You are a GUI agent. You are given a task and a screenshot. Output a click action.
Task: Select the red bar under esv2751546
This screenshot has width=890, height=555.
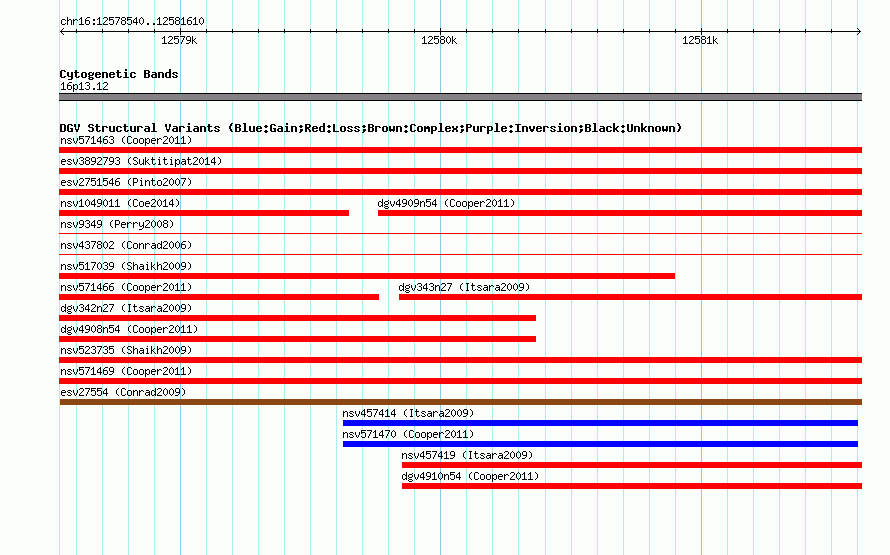pos(460,192)
